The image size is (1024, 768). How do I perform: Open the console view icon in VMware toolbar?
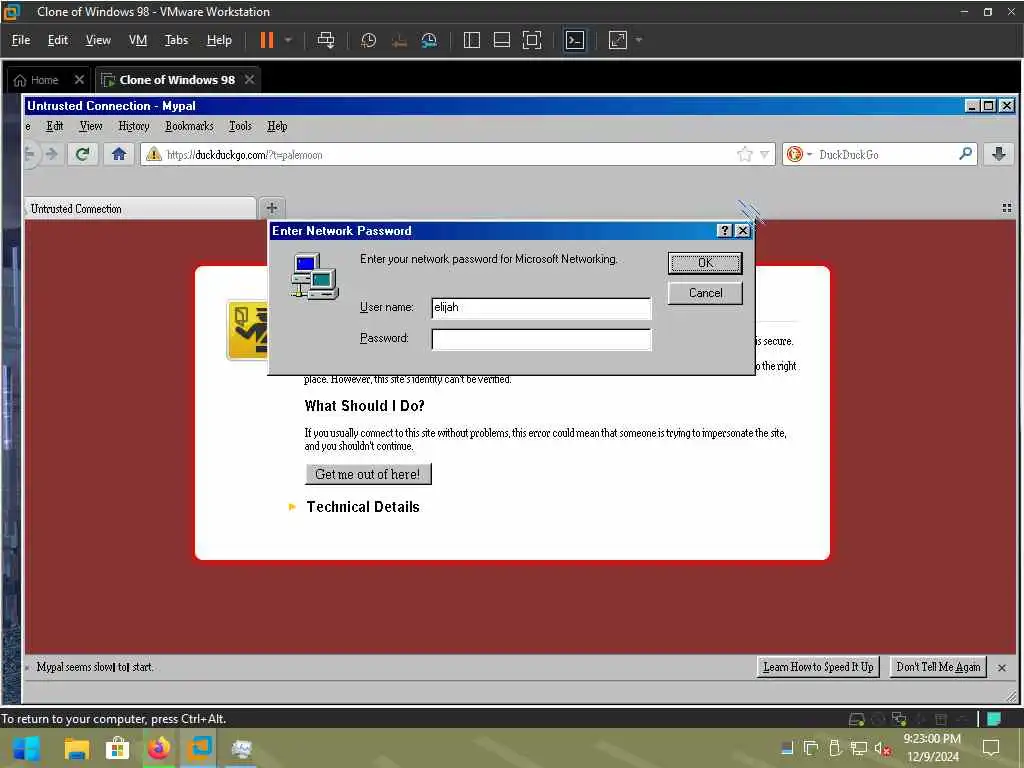click(575, 40)
